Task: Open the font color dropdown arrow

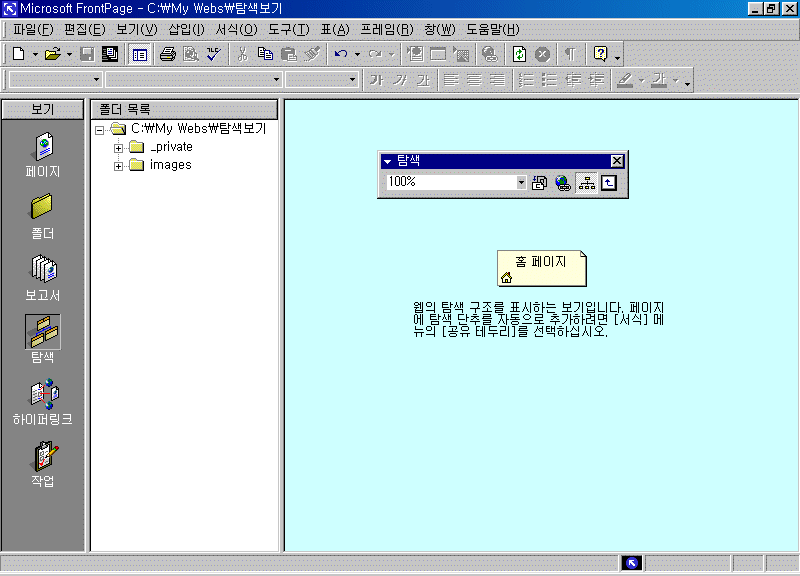Action: (676, 80)
